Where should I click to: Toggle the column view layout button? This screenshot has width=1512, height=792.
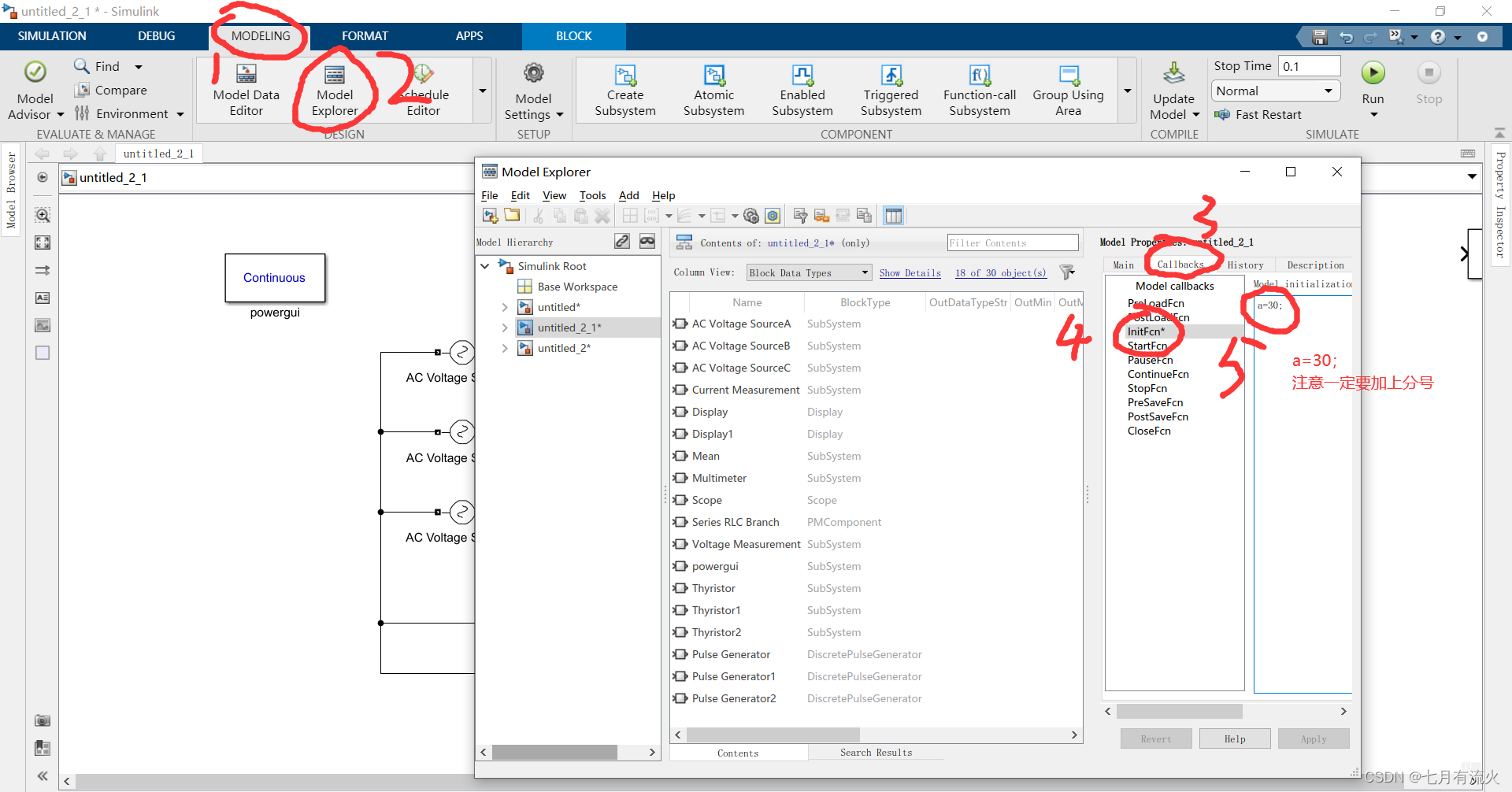(893, 216)
